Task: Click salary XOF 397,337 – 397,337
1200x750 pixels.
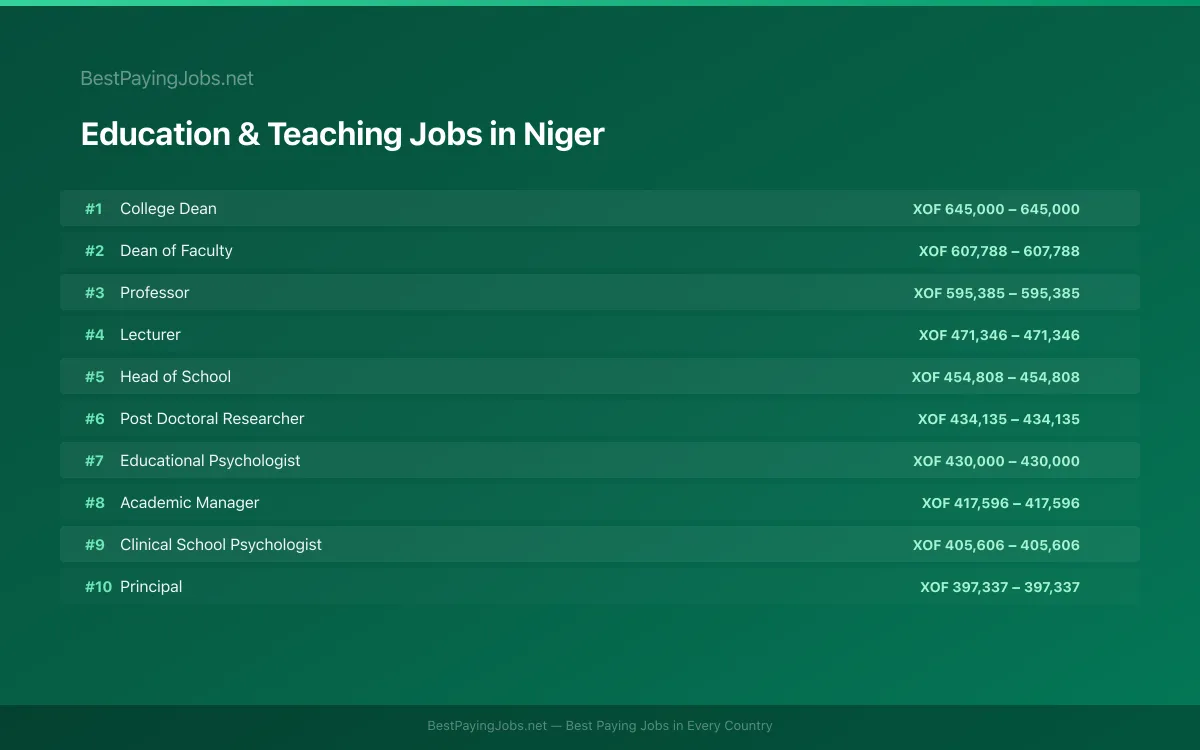Action: point(1000,587)
